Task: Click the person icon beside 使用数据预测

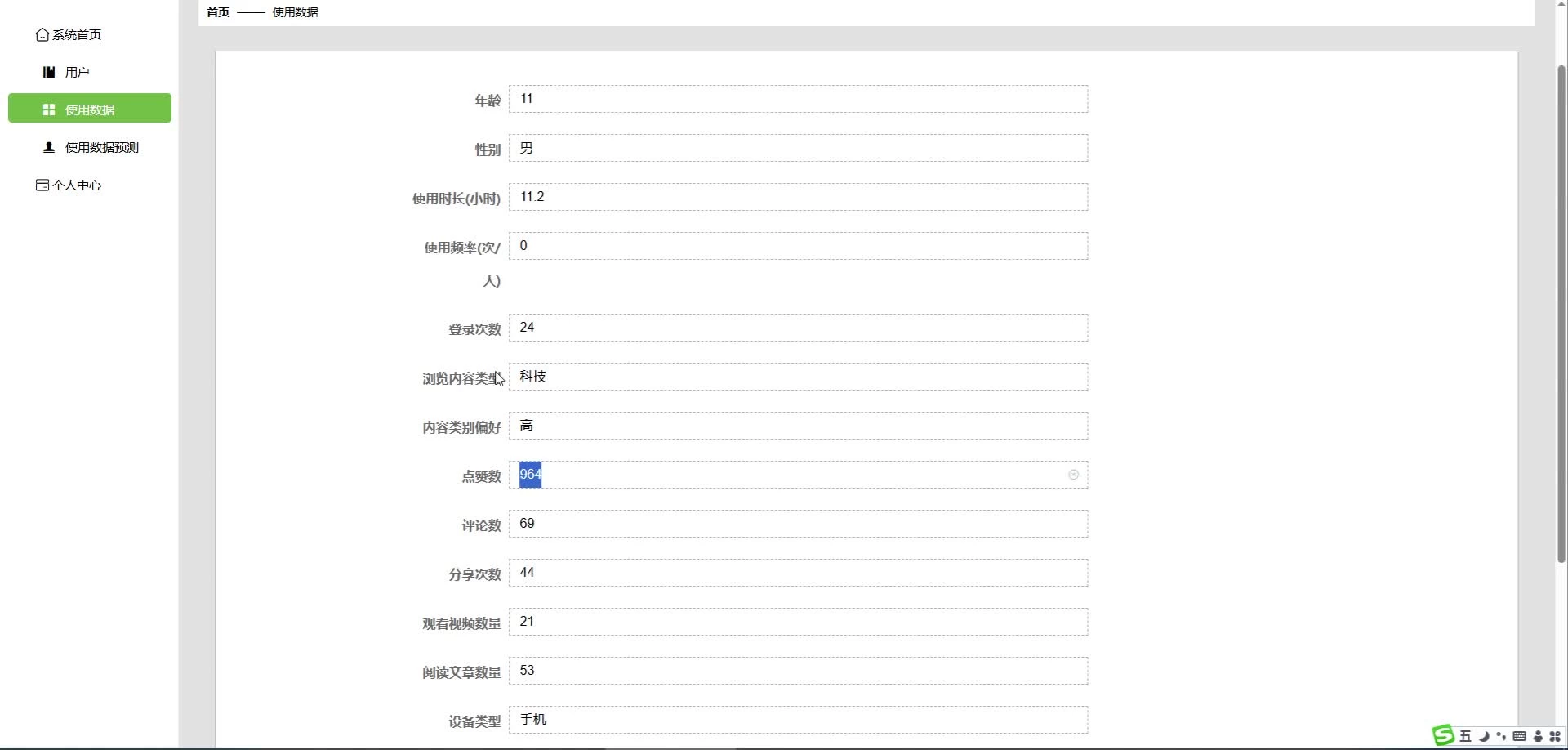Action: coord(49,147)
